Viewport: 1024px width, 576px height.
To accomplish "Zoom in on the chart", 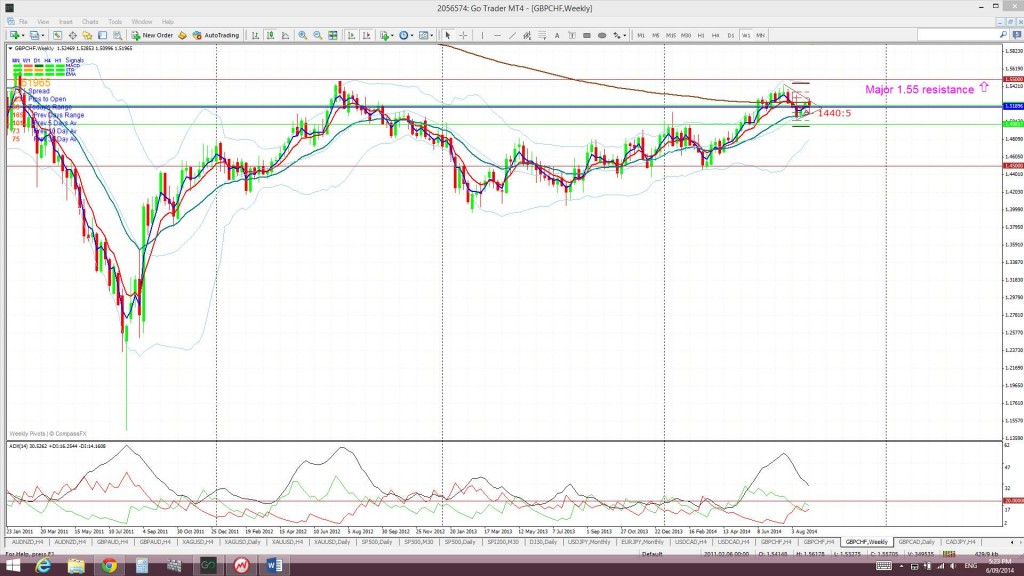I will pos(303,35).
